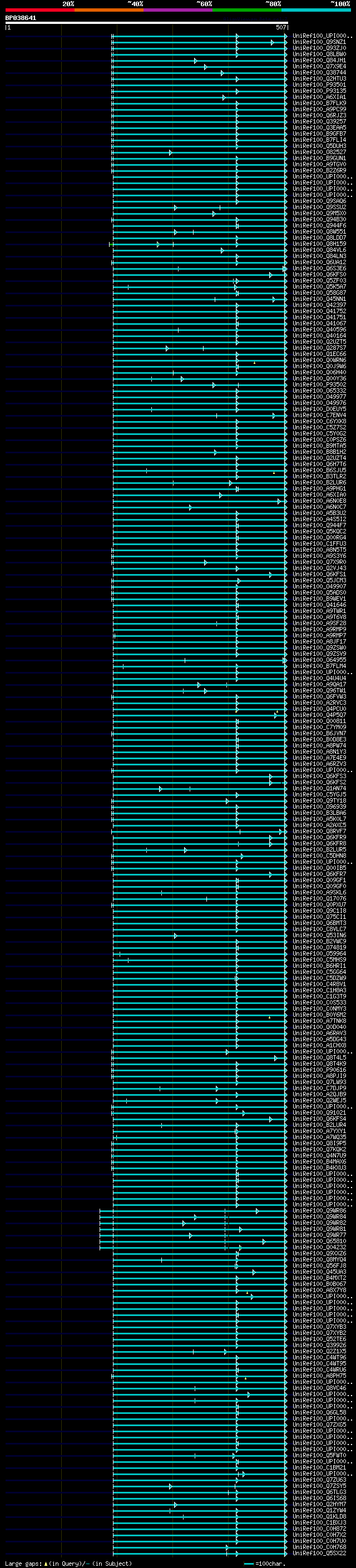
Task: Select the UniRef100_Q6TLG3 label
Action: pos(319,1492)
